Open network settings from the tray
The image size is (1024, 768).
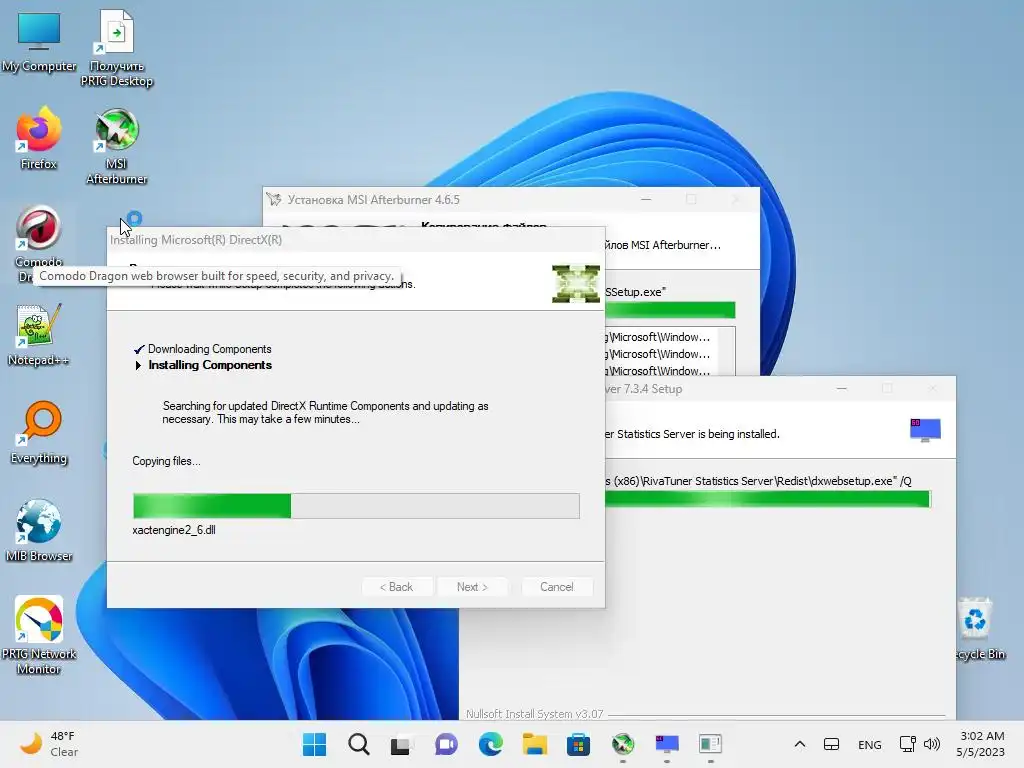coord(907,744)
